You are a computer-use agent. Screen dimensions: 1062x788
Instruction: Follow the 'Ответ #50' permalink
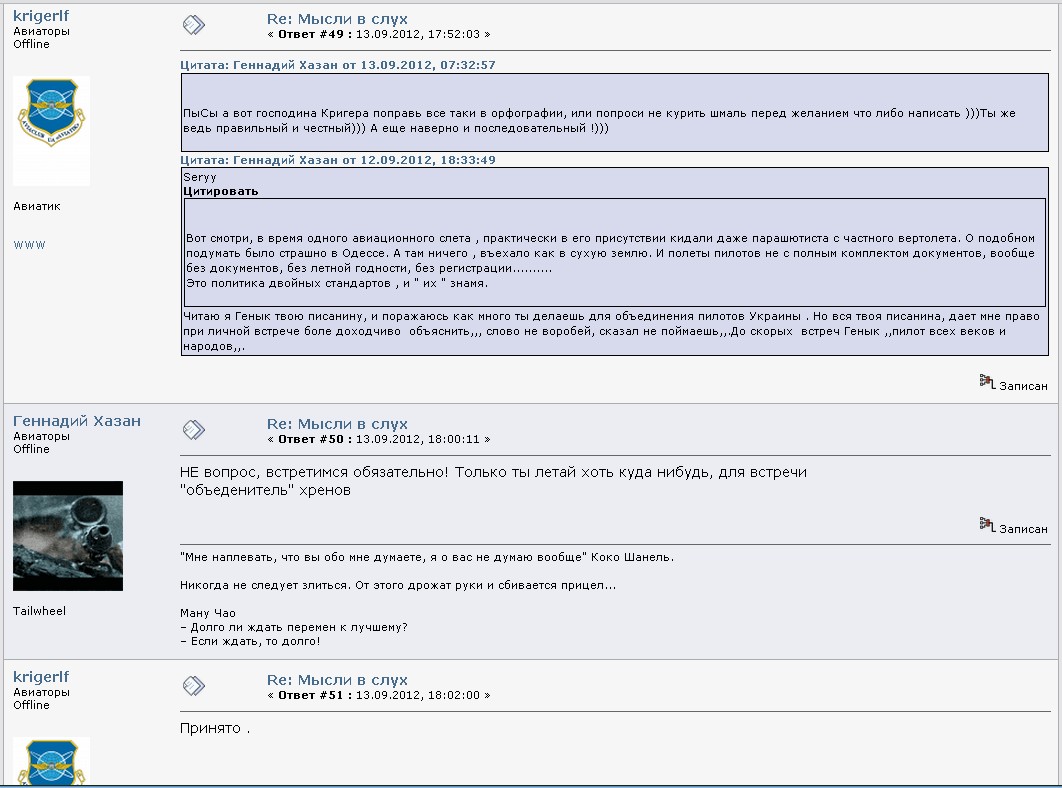tap(313, 439)
